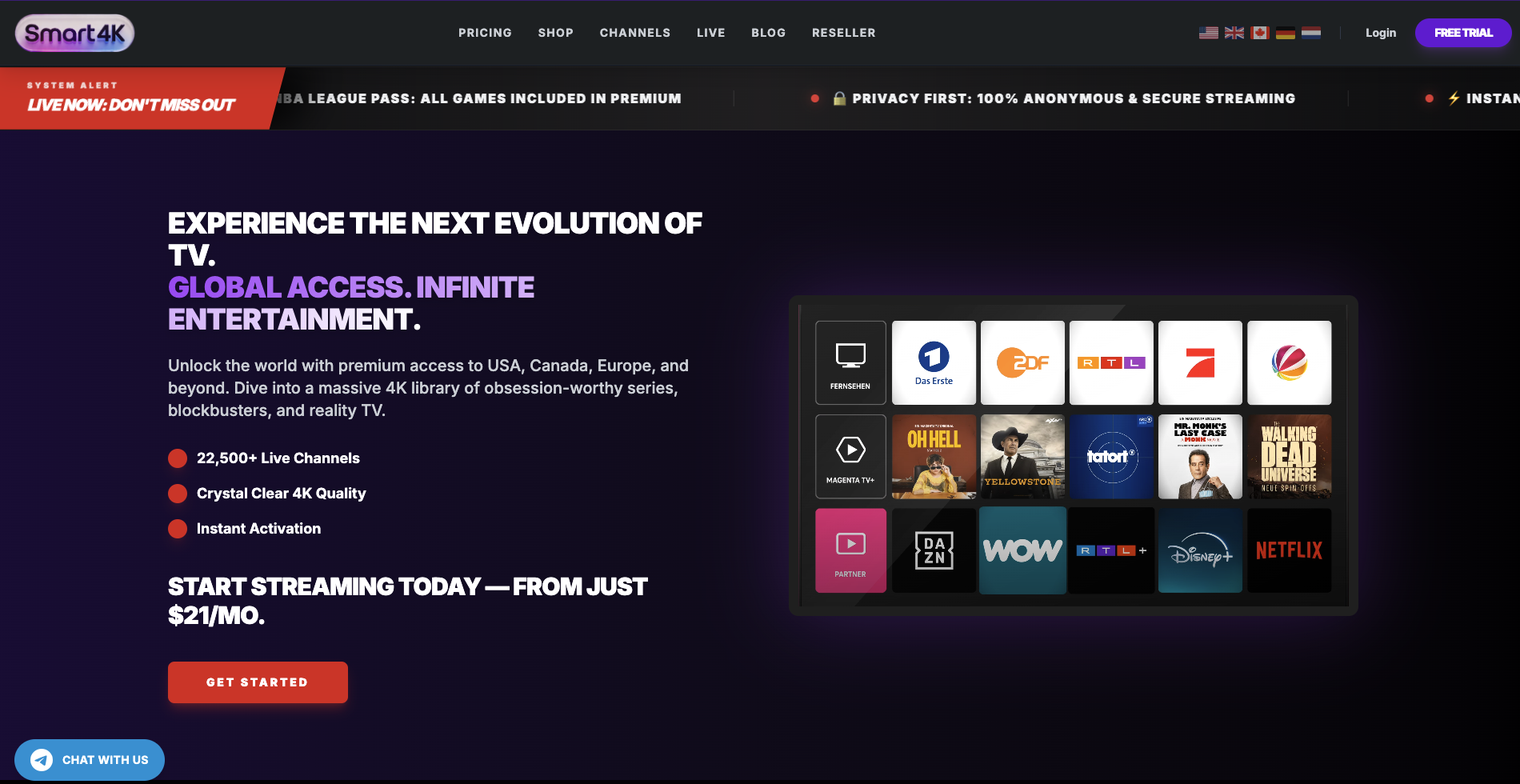Click the Das Erste channel logo

tap(934, 362)
